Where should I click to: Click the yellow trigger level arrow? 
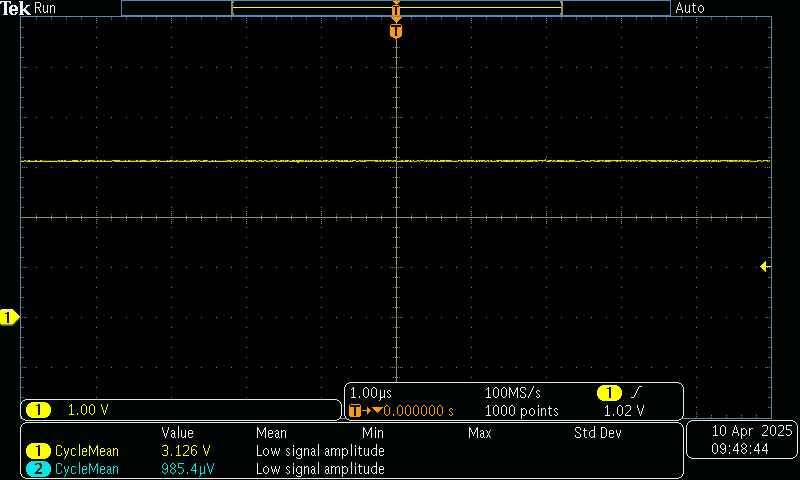[x=765, y=266]
